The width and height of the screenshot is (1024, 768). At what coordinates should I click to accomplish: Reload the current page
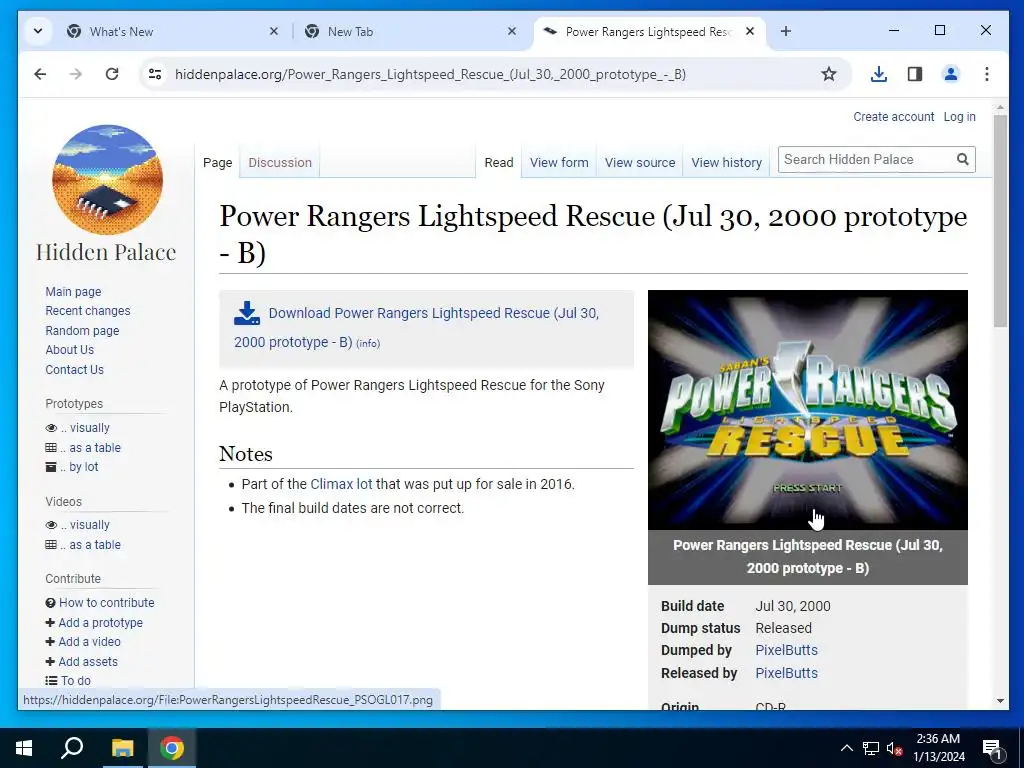click(112, 74)
